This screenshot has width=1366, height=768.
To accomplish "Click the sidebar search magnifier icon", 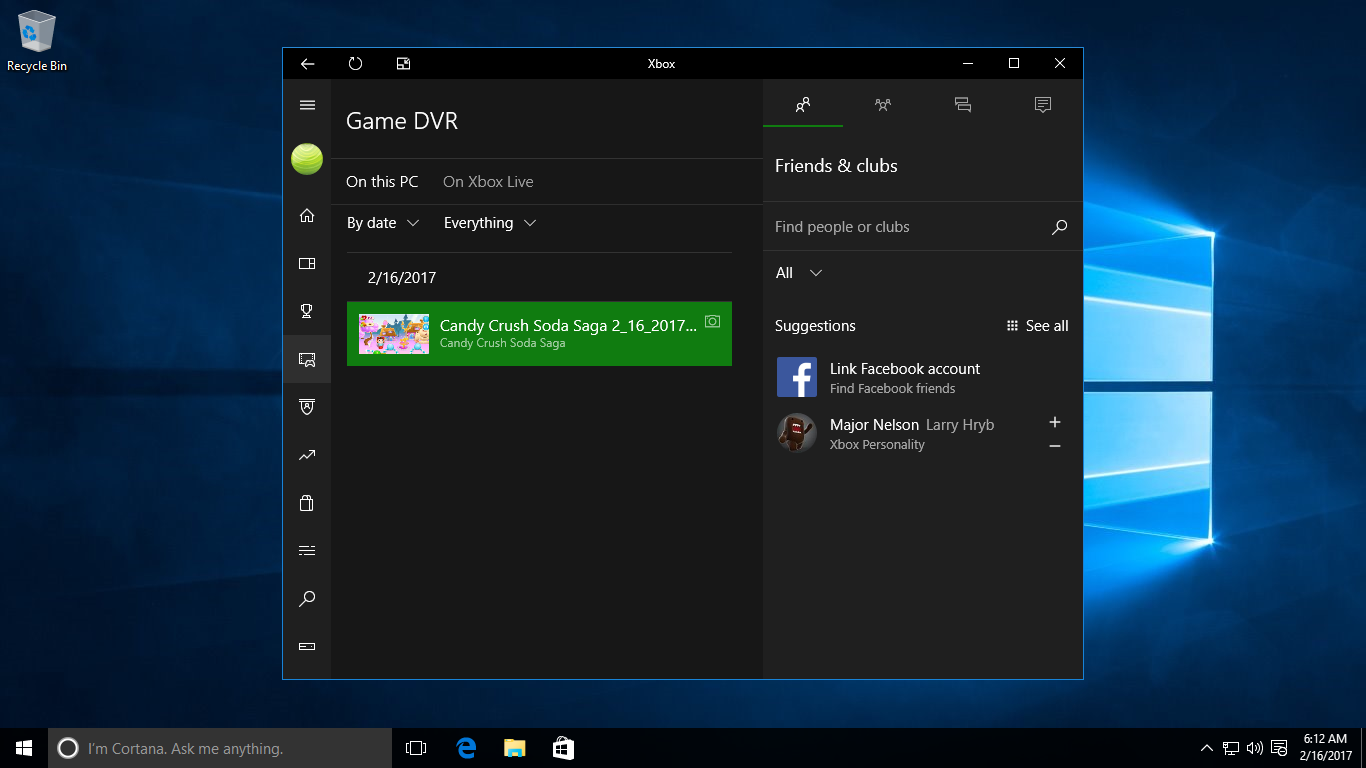I will pyautogui.click(x=307, y=599).
